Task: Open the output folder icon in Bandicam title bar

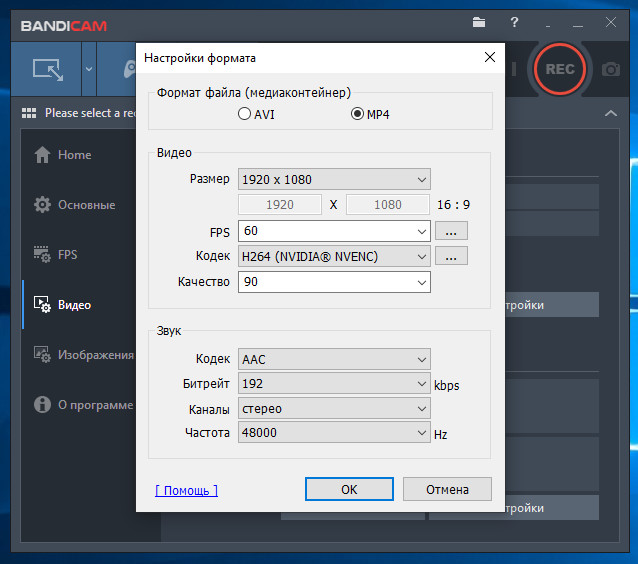Action: click(x=479, y=22)
